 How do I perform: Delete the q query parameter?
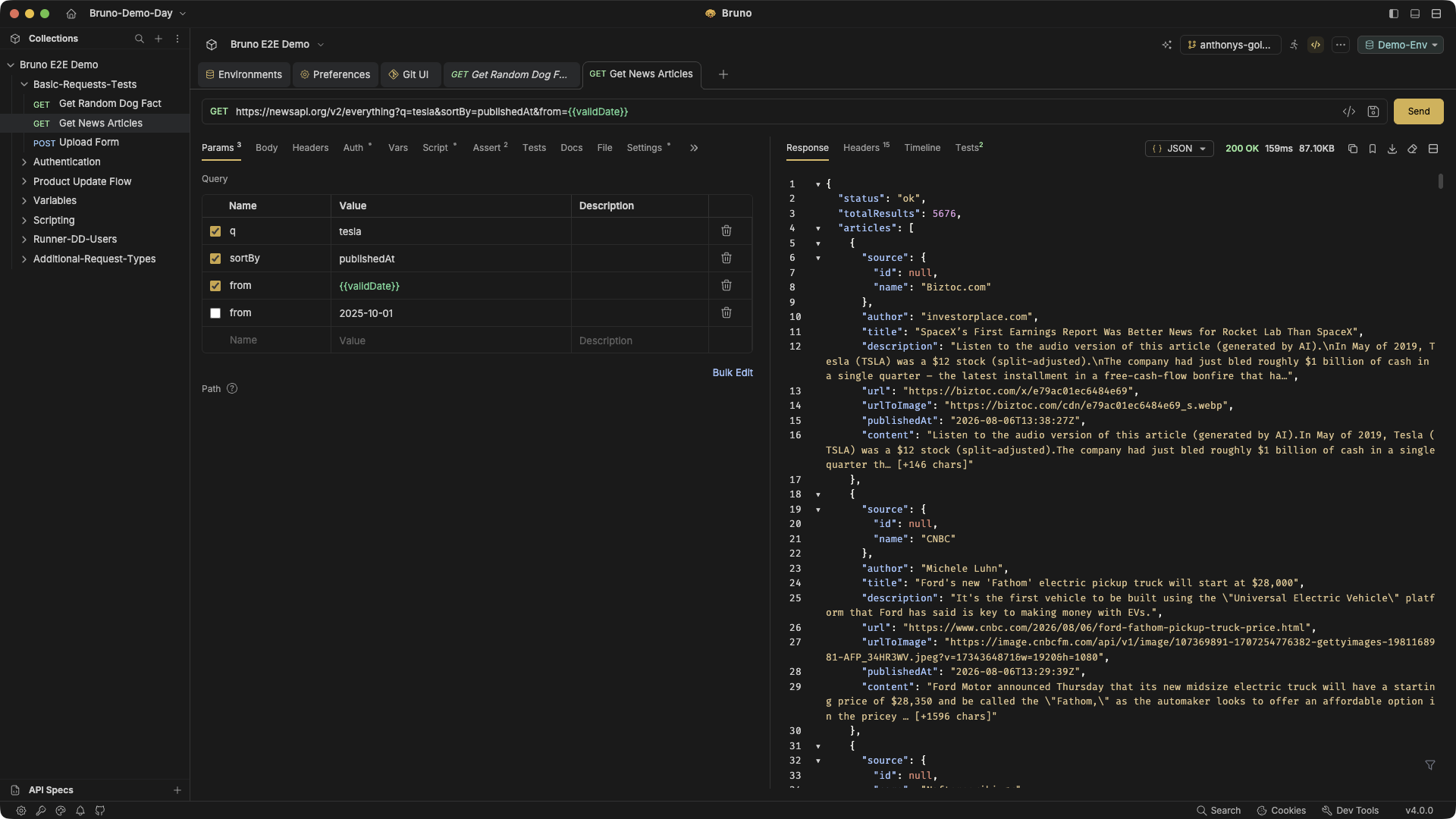click(x=726, y=231)
